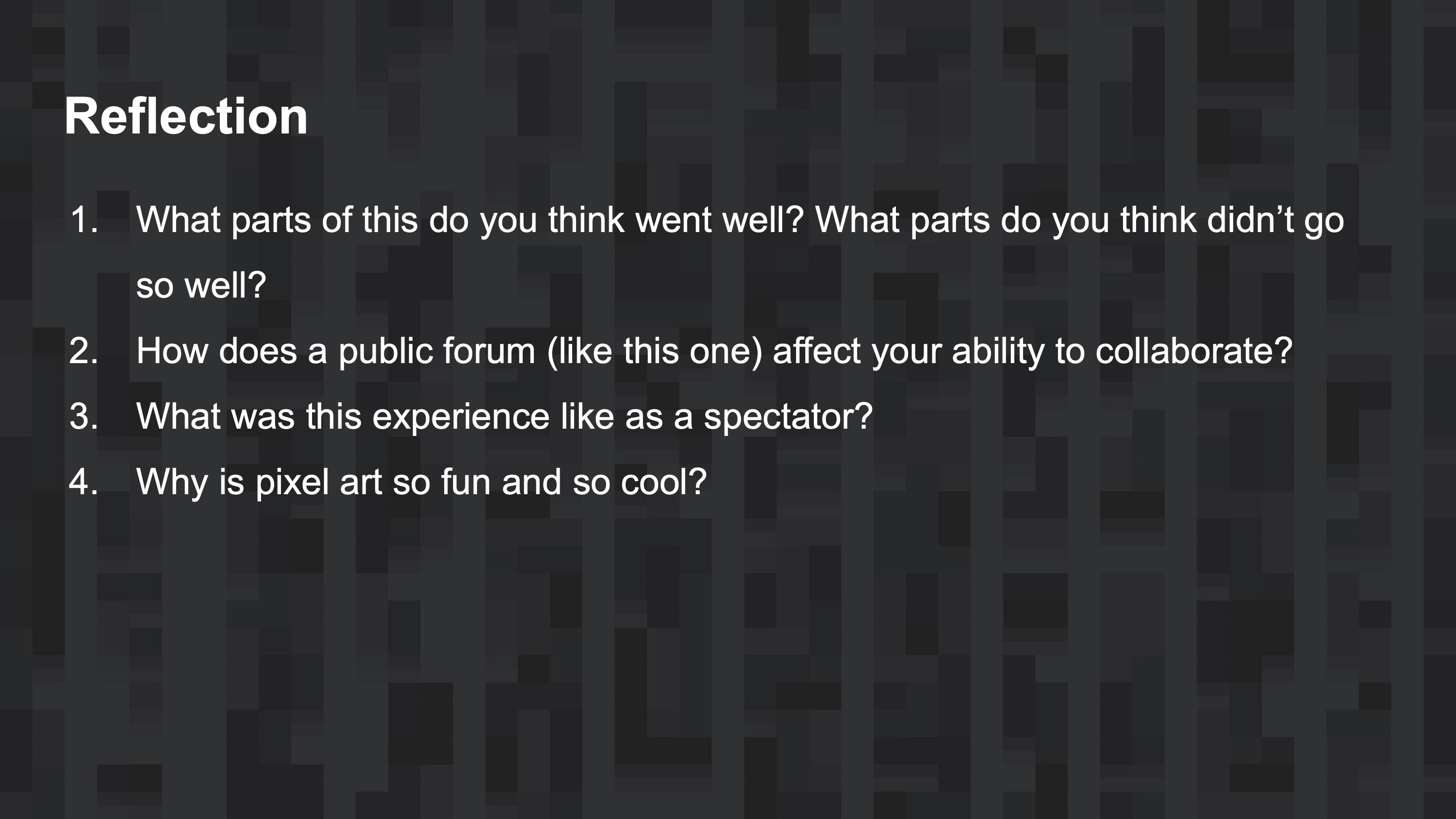
Task: Click the words "How does" in question two
Action: click(216, 351)
